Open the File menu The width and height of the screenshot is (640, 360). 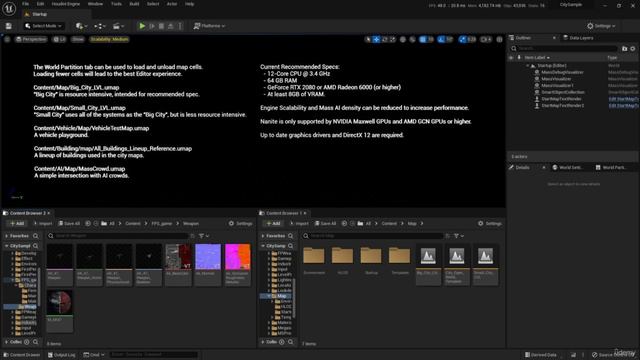pos(25,4)
